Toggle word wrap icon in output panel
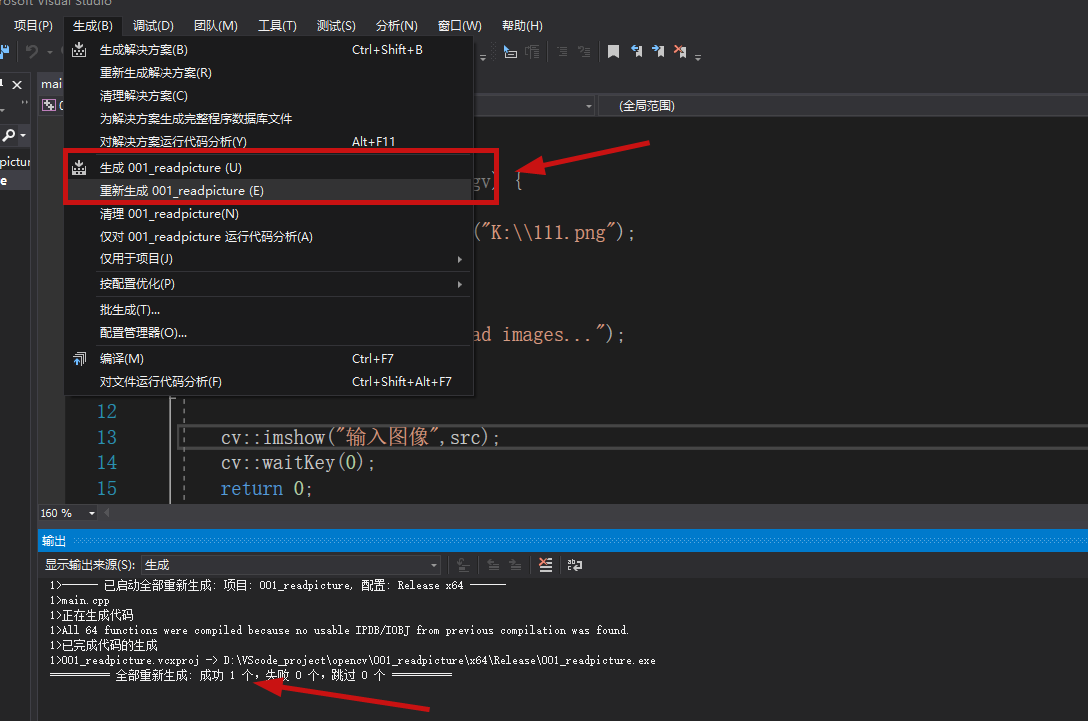 pos(575,565)
